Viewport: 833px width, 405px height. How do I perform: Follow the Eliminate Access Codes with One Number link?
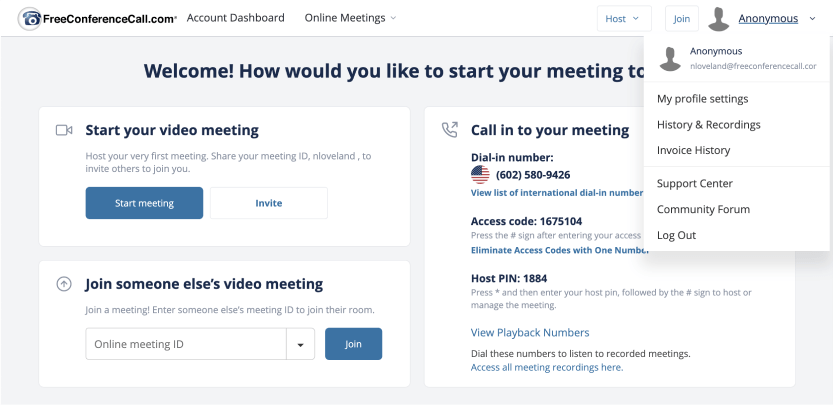pyautogui.click(x=560, y=250)
